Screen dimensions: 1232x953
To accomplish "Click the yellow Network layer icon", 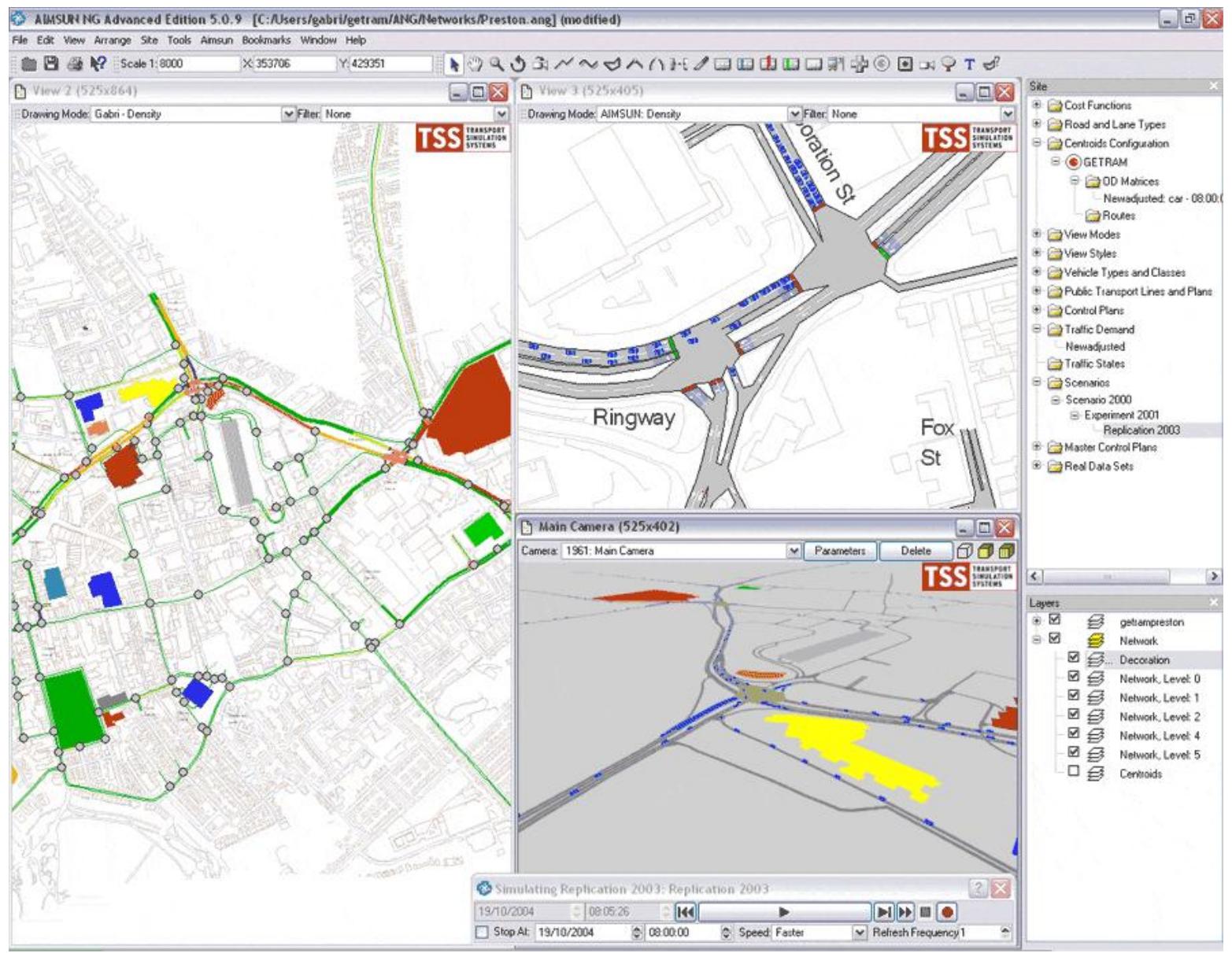I will tap(1095, 641).
